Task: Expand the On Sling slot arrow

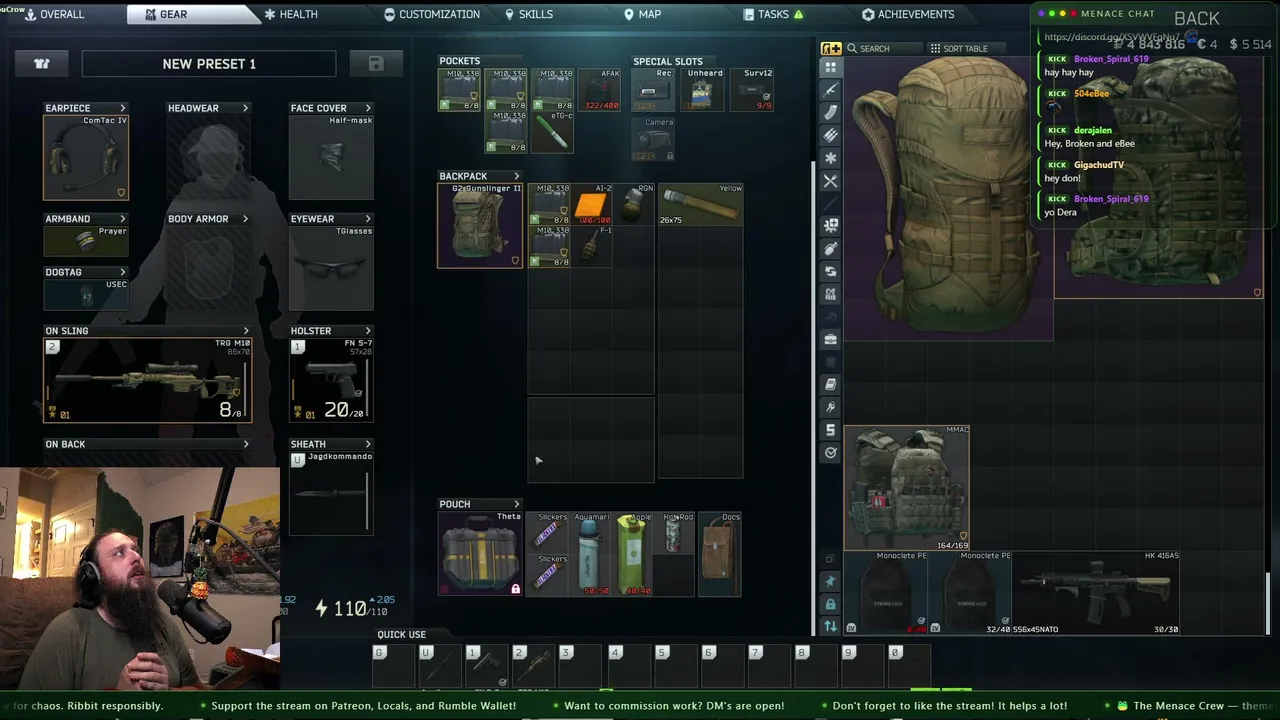Action: click(246, 331)
